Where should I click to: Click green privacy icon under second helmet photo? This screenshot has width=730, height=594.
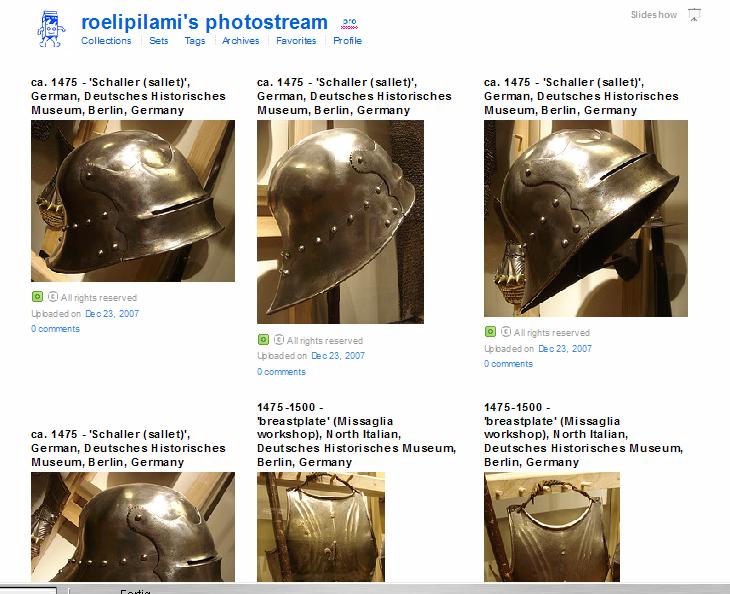(263, 340)
